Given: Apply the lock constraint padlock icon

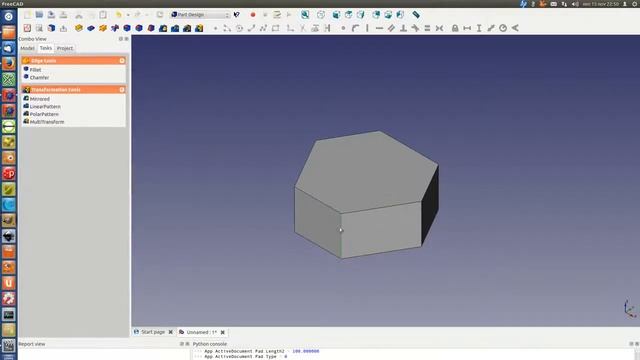Looking at the screenshot, I should click(x=455, y=28).
